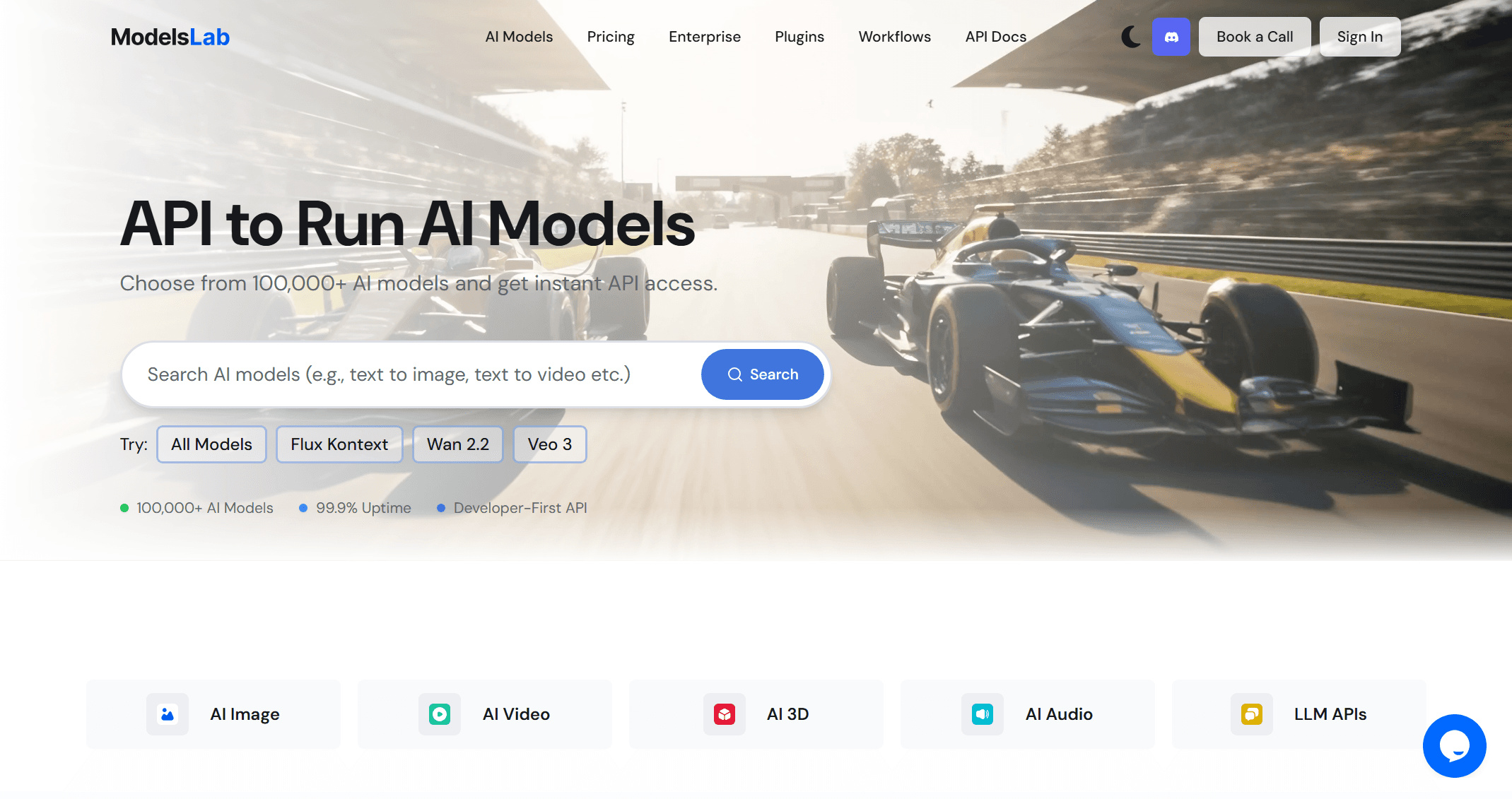The image size is (1512, 799).
Task: Open the Workflows nav link
Action: point(895,37)
